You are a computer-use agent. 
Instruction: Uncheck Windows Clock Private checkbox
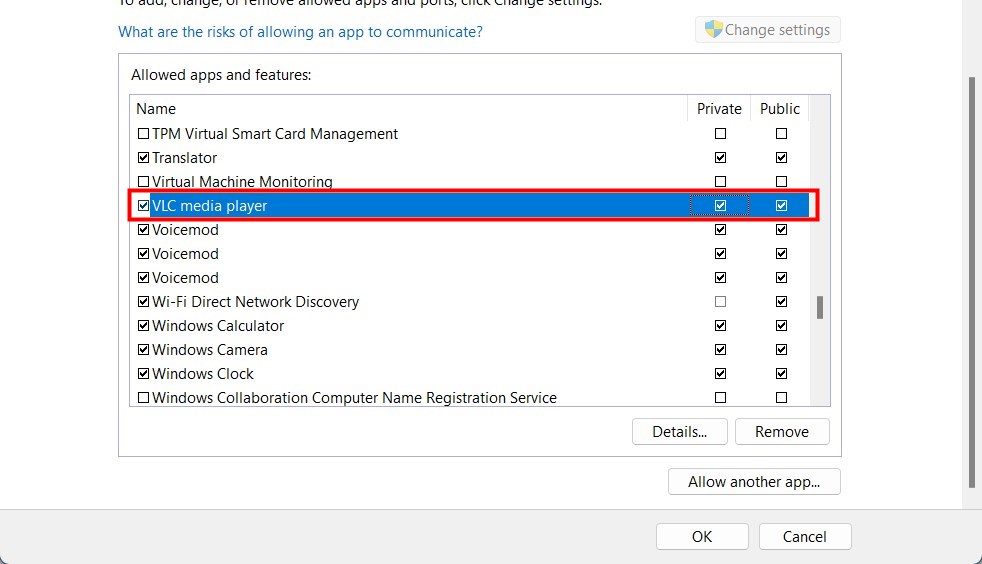pos(720,373)
